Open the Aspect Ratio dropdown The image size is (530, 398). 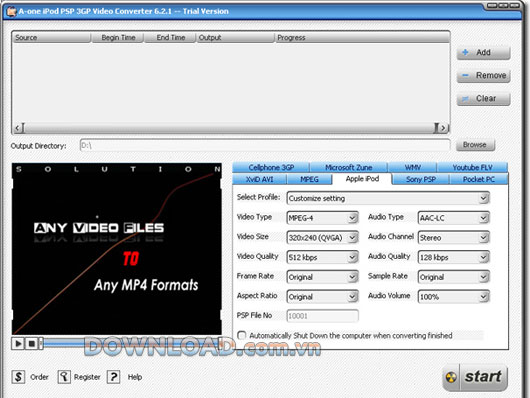coord(322,297)
